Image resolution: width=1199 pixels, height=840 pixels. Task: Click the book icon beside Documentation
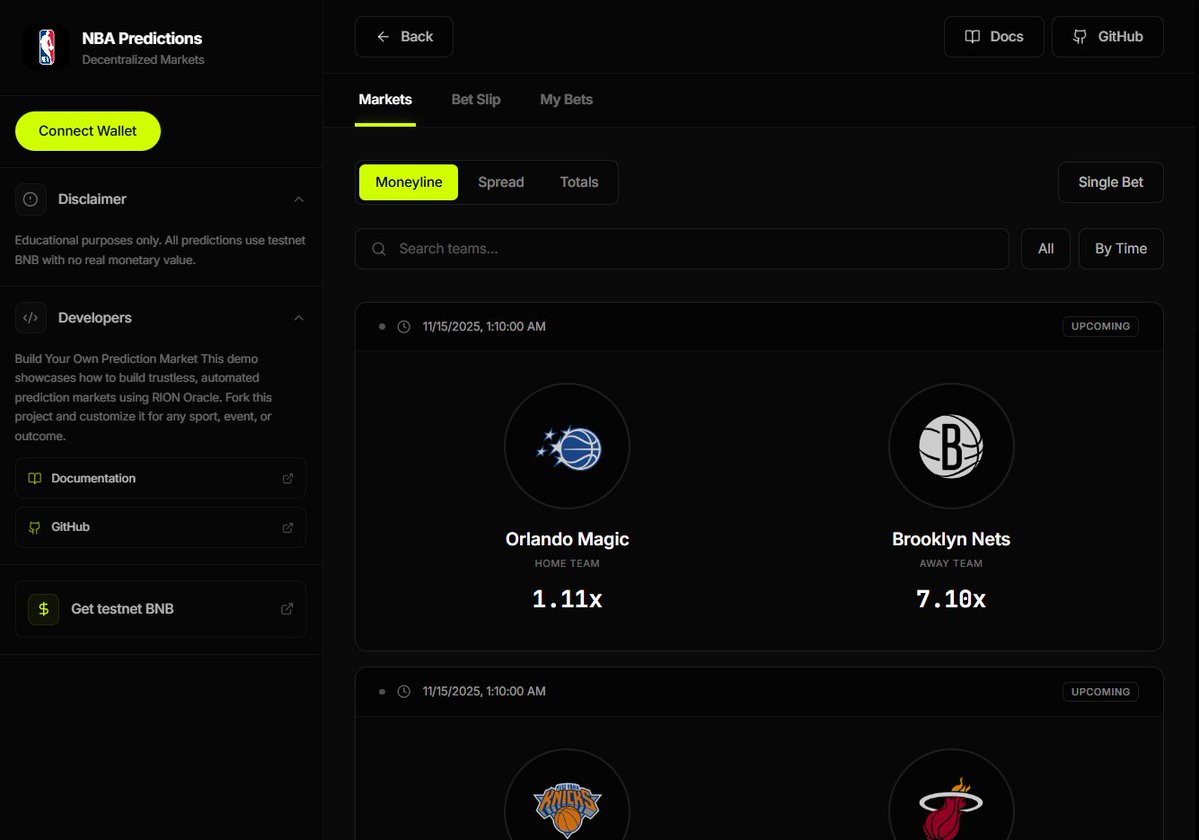tap(34, 478)
